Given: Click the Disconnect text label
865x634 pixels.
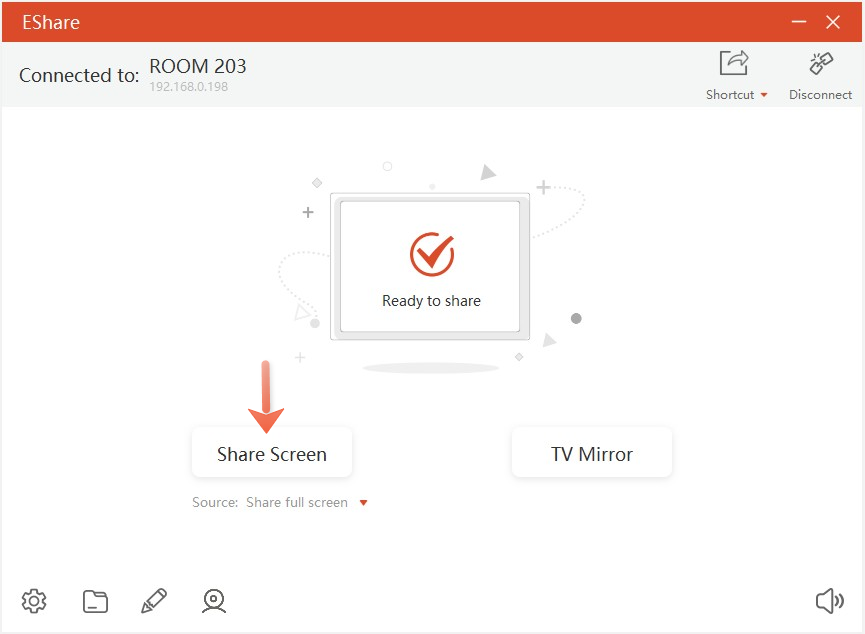Looking at the screenshot, I should (x=820, y=95).
